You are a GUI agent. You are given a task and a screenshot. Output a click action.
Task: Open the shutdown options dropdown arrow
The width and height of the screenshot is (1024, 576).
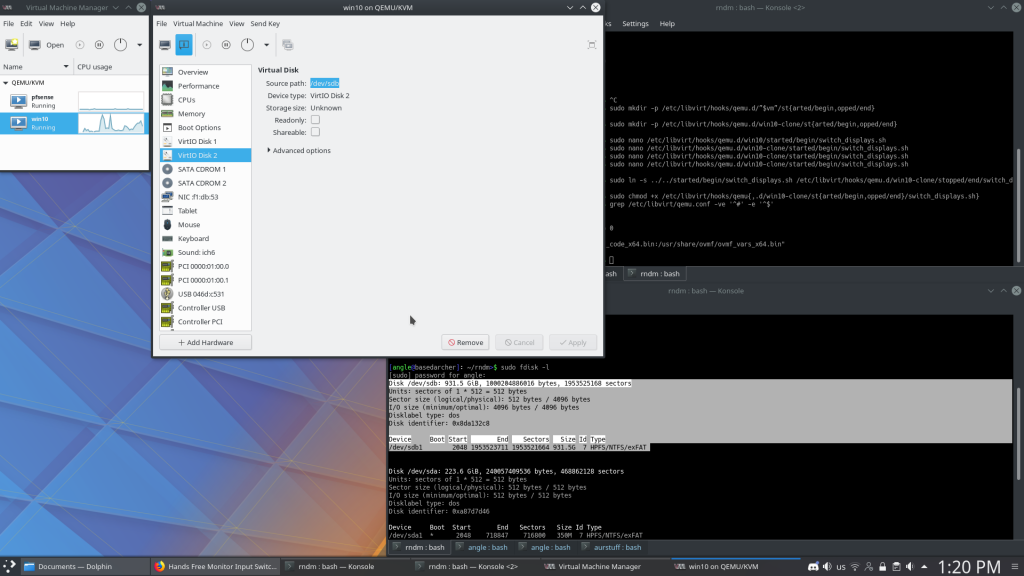267,44
